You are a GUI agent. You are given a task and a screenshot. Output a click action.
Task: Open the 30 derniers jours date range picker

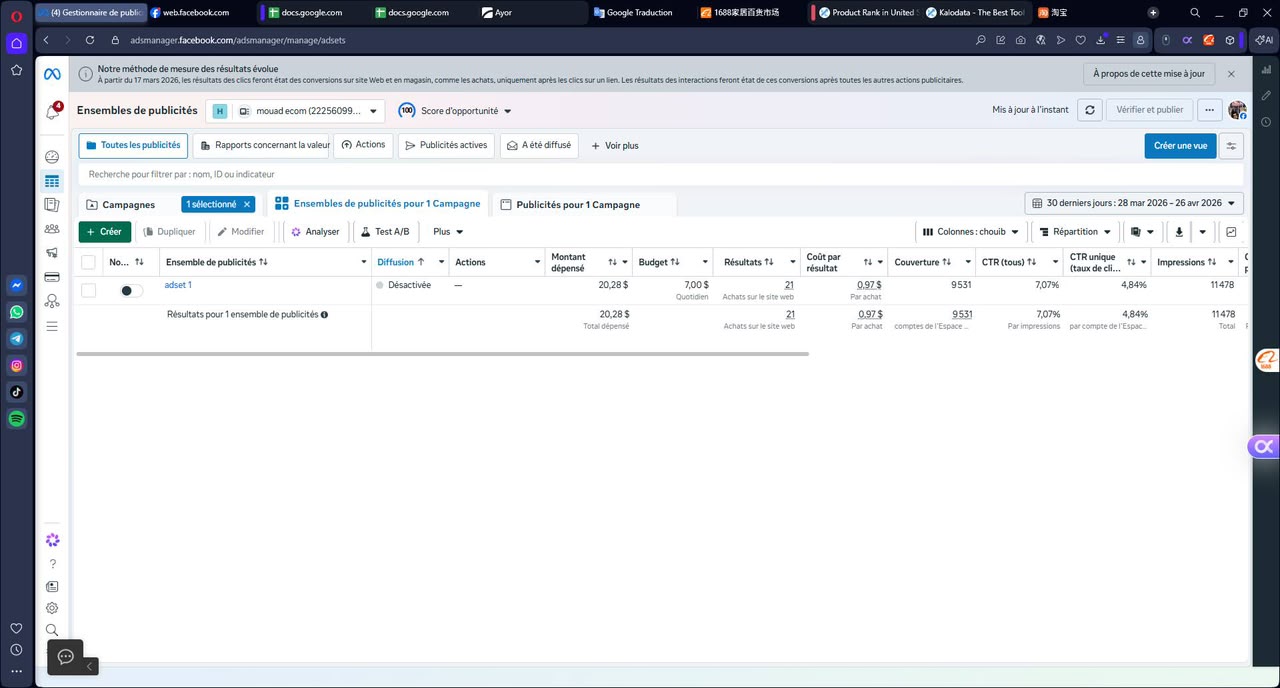1134,203
